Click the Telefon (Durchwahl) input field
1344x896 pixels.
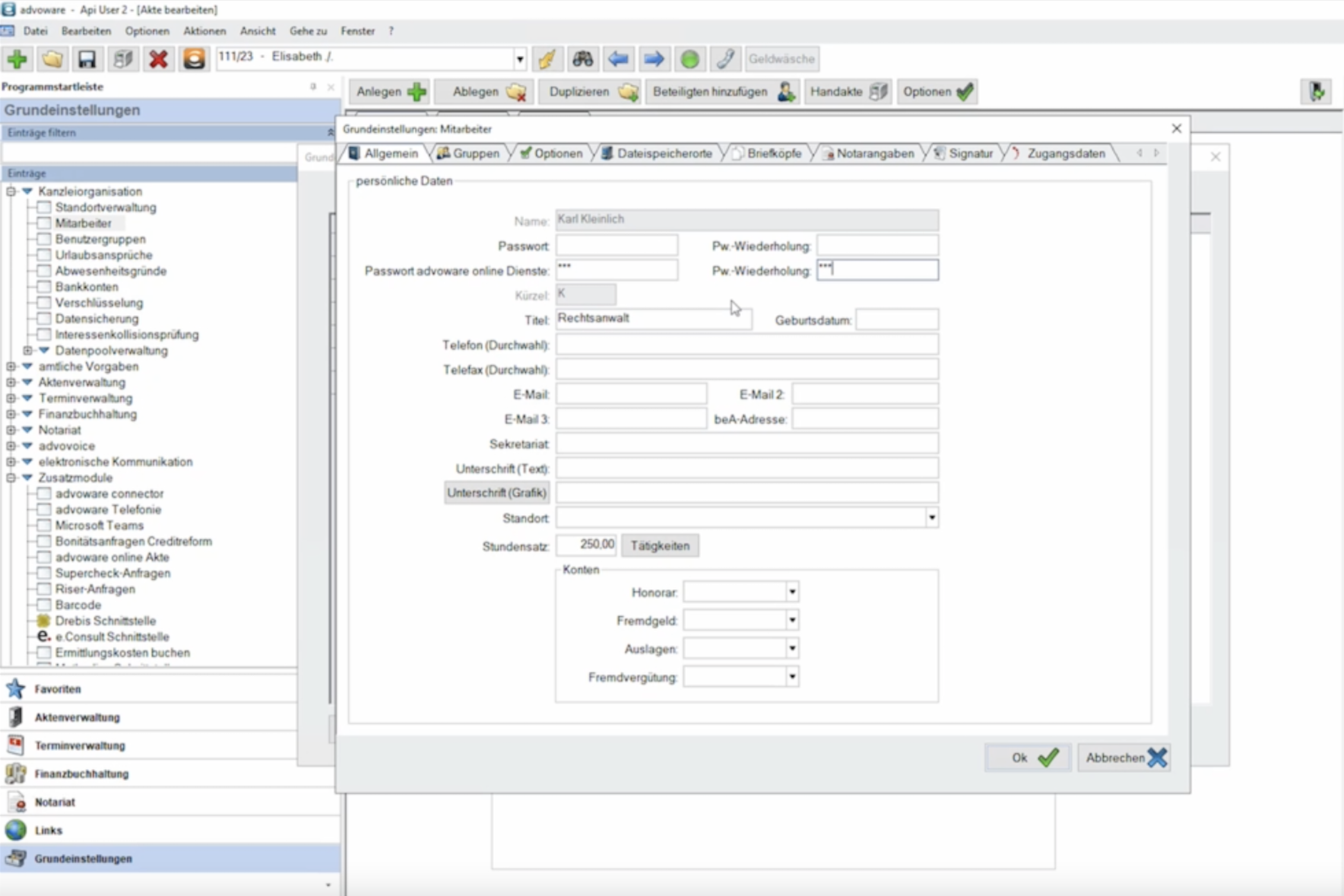click(747, 345)
